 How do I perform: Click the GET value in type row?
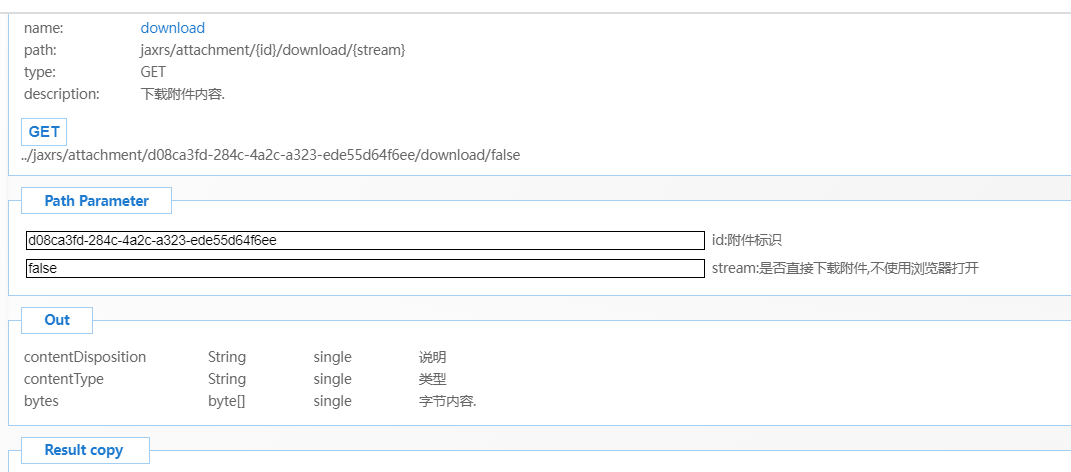pos(153,72)
